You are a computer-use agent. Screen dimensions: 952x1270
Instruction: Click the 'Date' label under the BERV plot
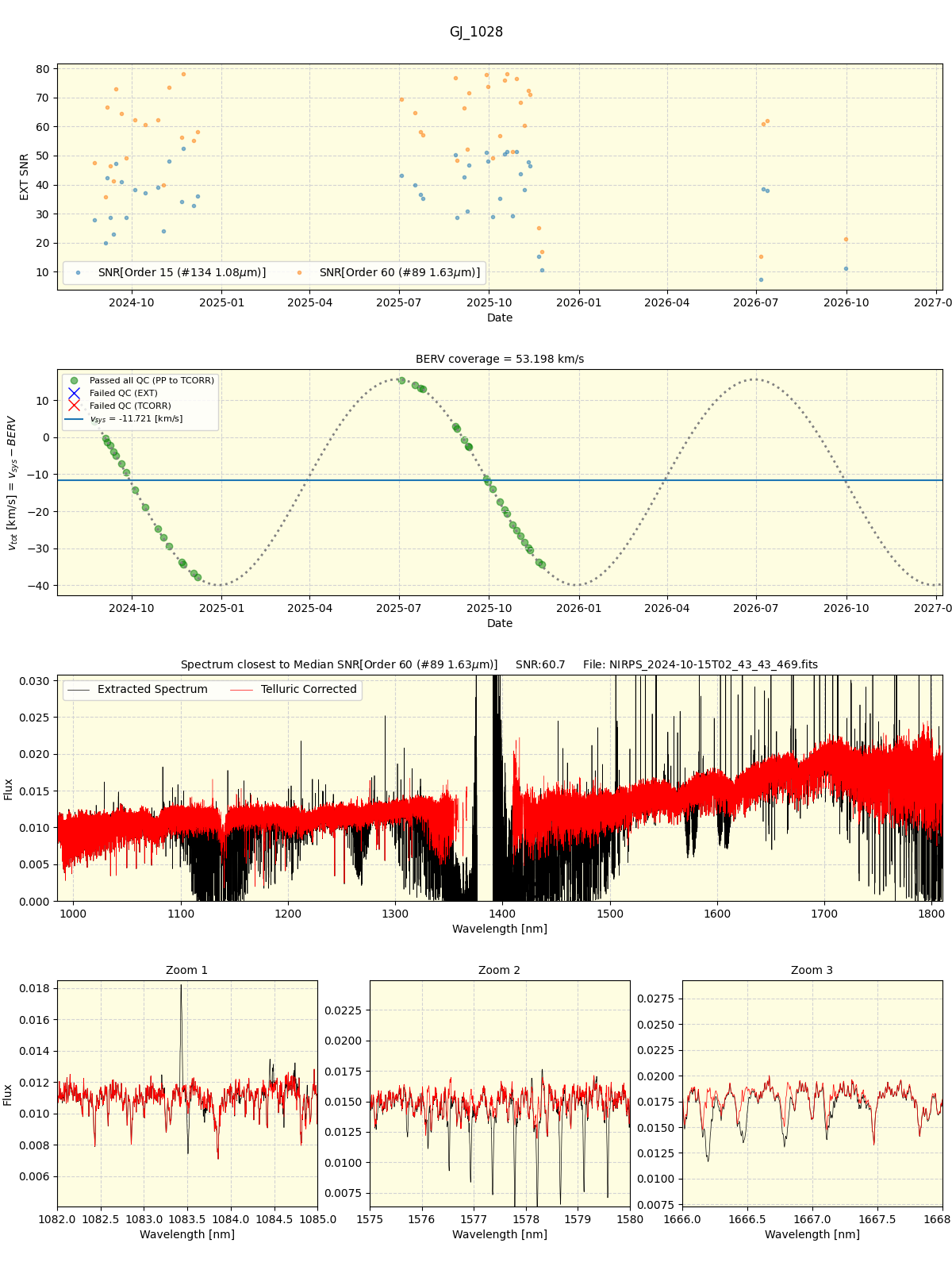[500, 623]
